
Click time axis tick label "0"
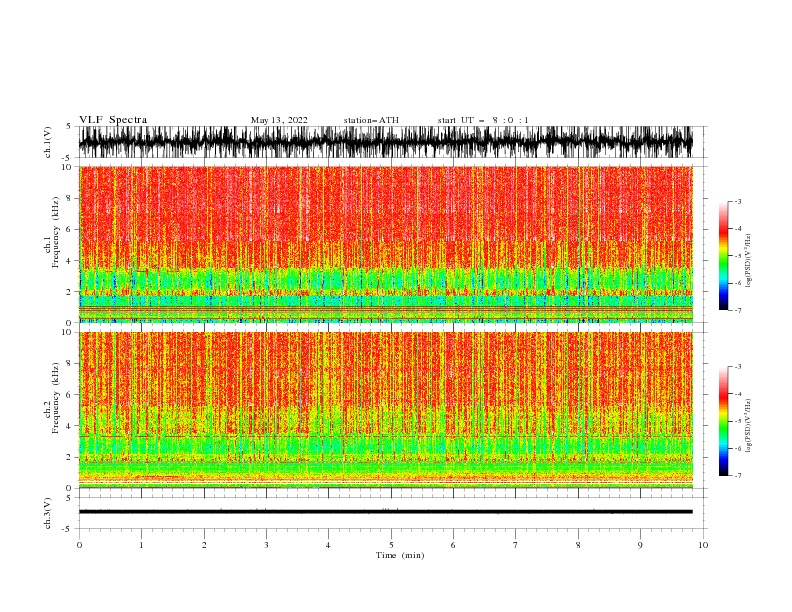(79, 545)
